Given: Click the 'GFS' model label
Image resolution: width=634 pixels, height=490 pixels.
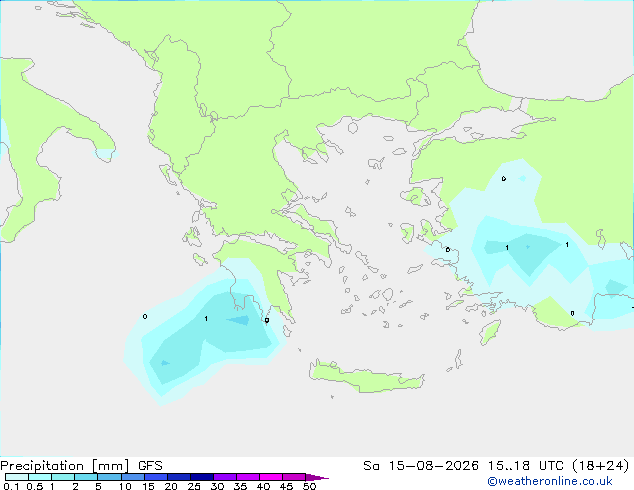Looking at the screenshot, I should pyautogui.click(x=150, y=466).
